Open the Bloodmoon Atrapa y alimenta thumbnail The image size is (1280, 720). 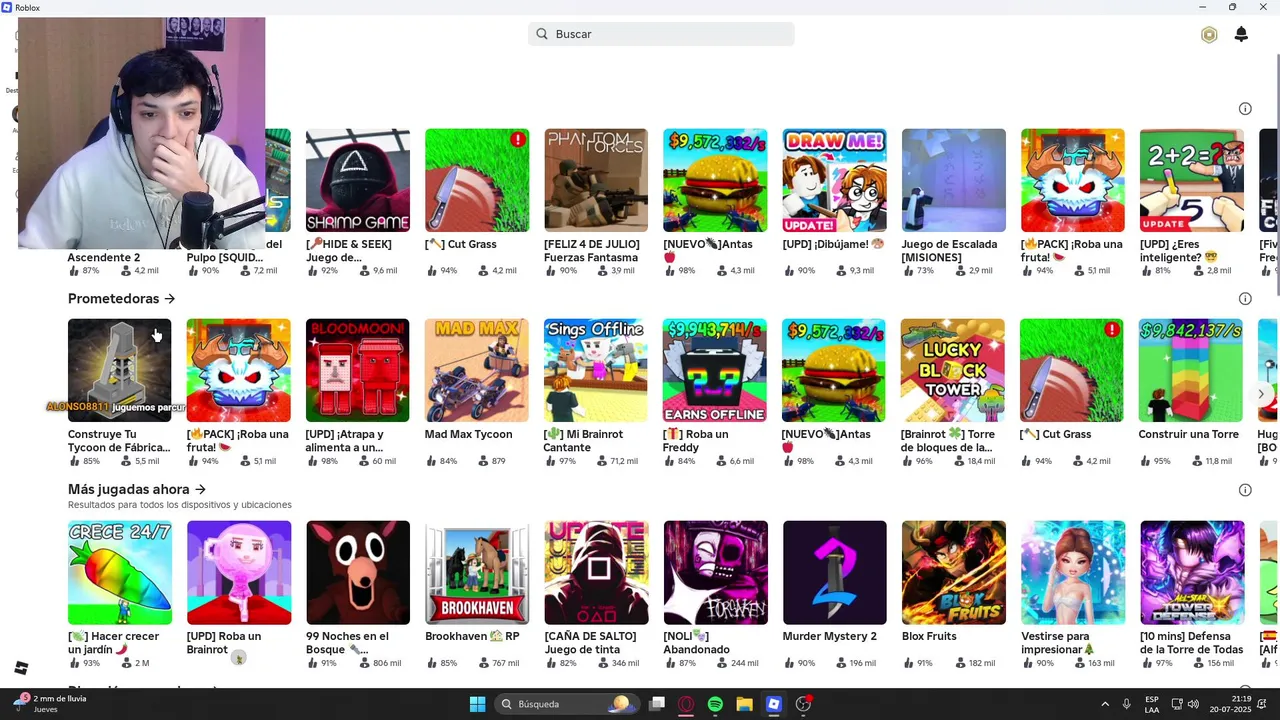(x=358, y=370)
